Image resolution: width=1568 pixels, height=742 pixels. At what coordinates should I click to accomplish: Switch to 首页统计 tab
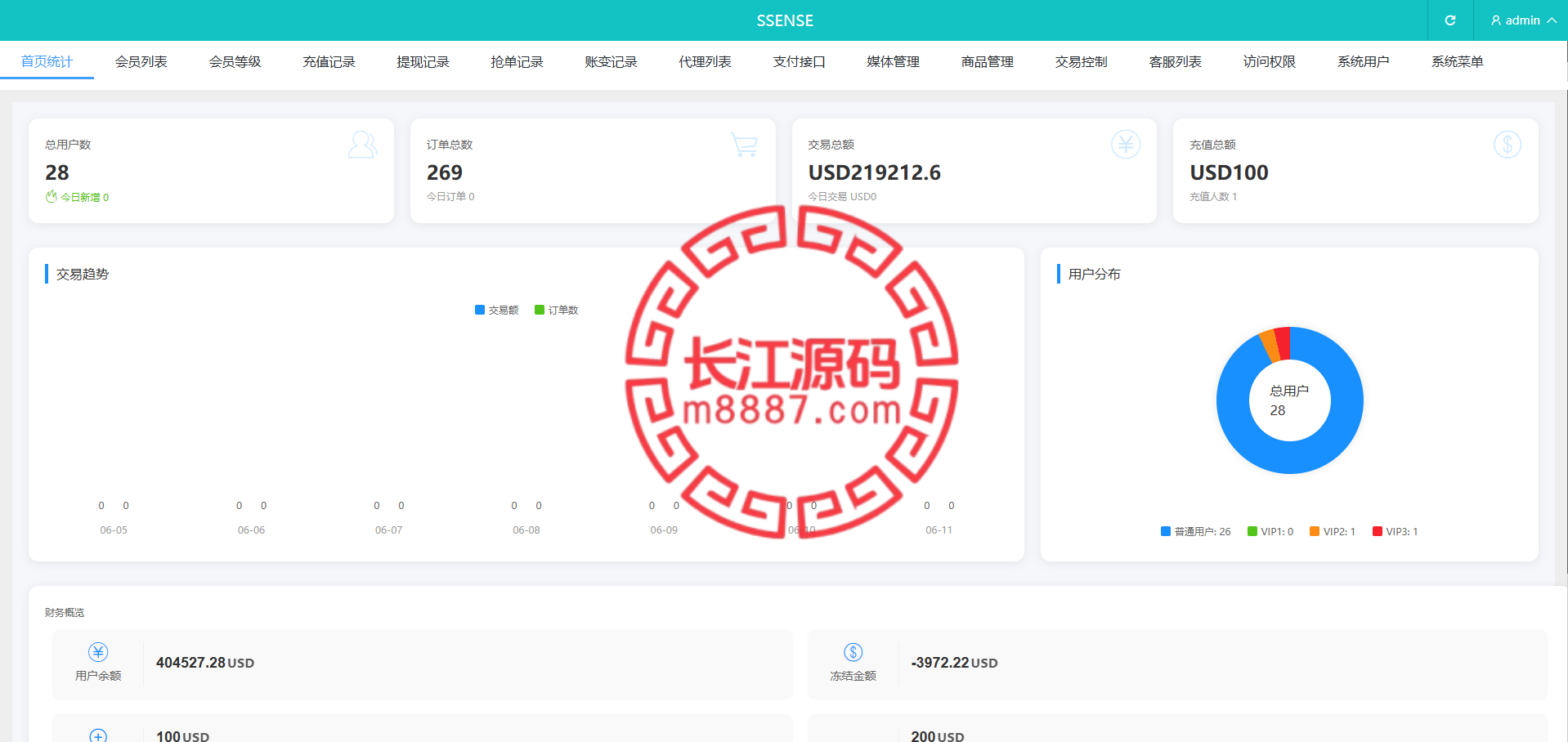(47, 61)
